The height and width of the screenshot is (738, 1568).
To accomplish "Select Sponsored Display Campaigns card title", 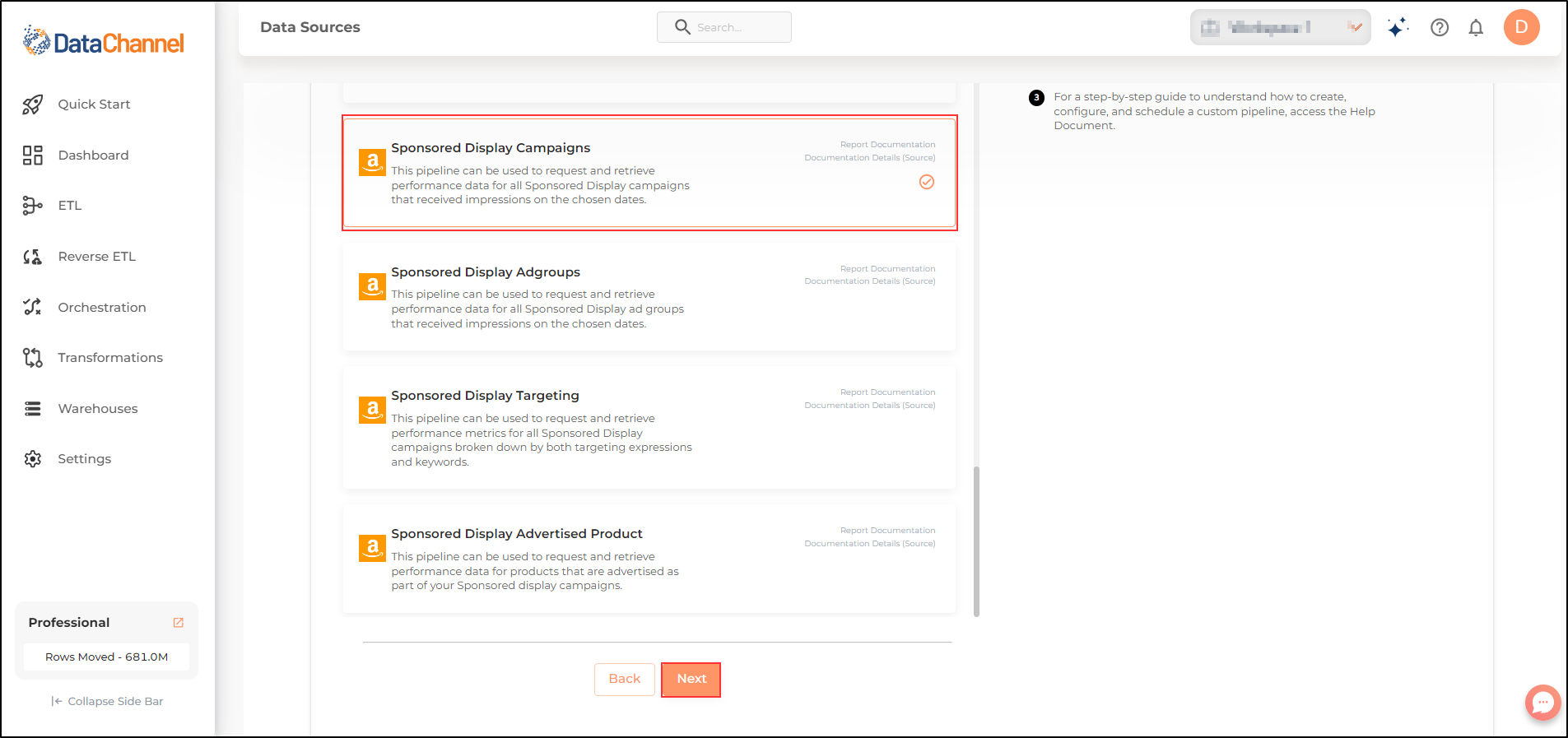I will tap(491, 148).
